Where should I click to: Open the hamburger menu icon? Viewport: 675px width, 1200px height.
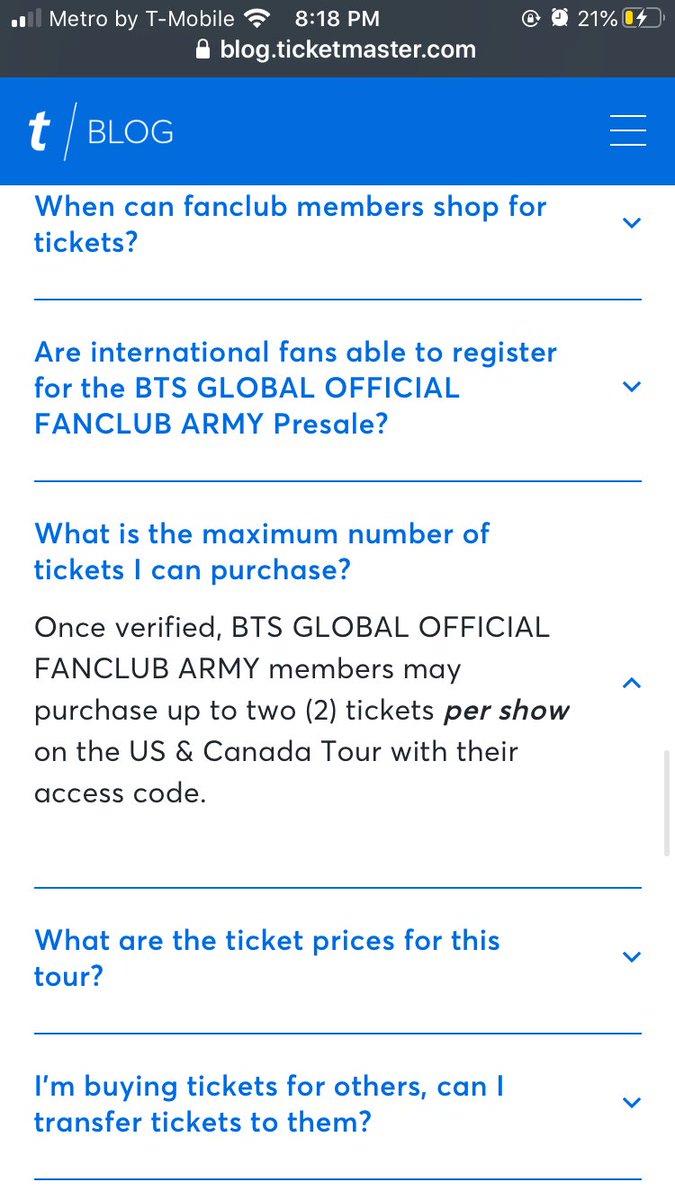tap(627, 131)
